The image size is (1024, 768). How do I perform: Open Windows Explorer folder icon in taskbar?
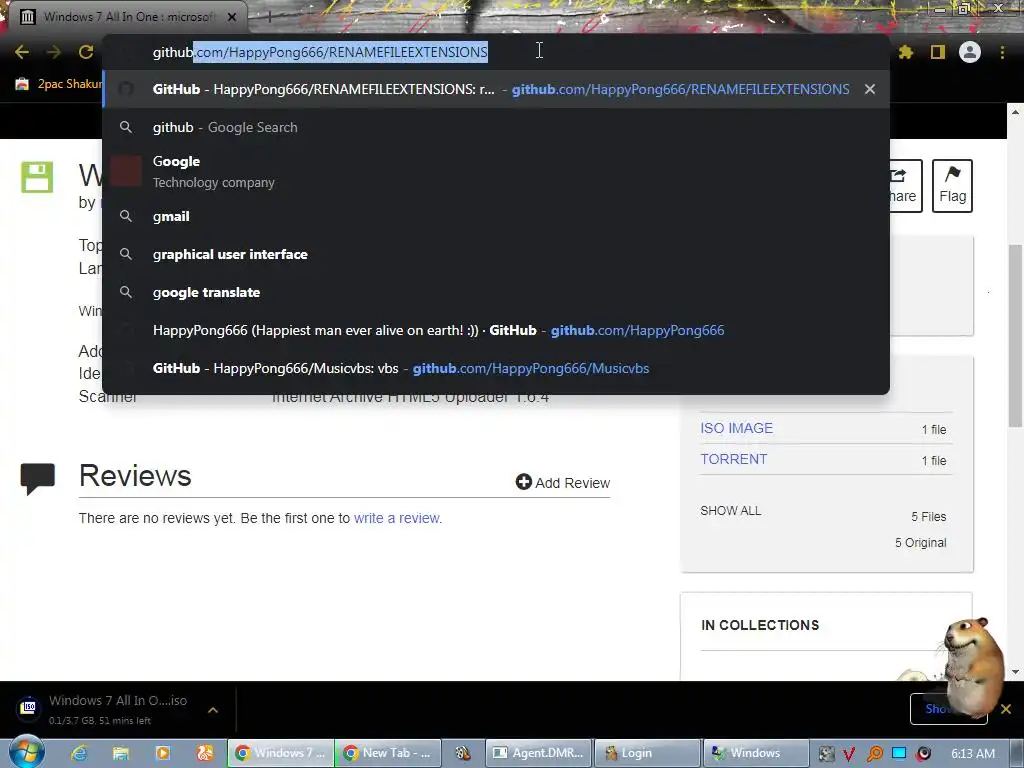tap(121, 753)
